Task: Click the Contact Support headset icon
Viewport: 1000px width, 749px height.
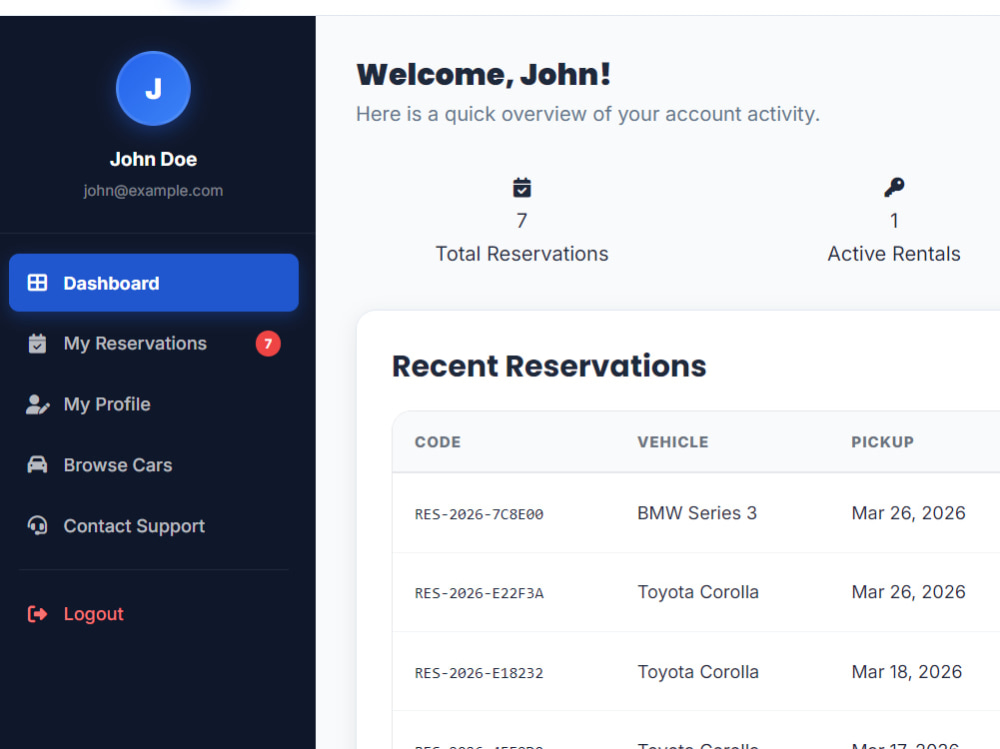Action: pos(37,526)
